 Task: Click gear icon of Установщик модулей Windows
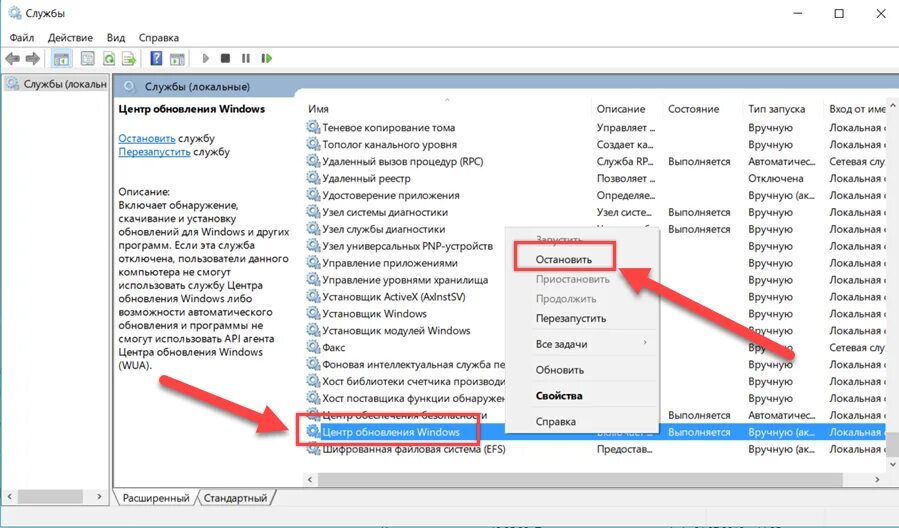pos(313,330)
